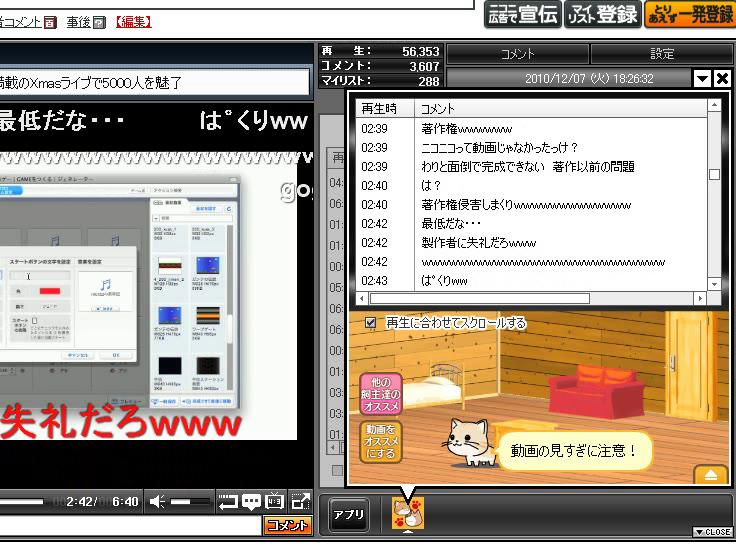Collapse the cat panel with eject icon

pos(711,475)
